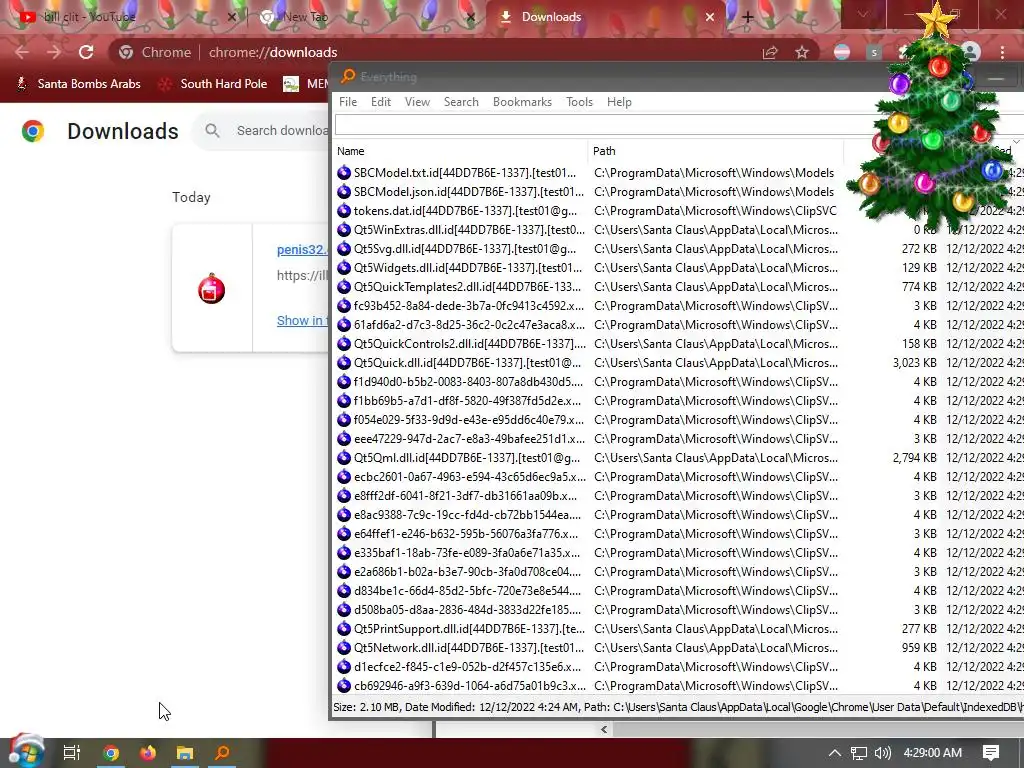Open Windows Start button with Santa hat
The image size is (1024, 768).
point(26,751)
